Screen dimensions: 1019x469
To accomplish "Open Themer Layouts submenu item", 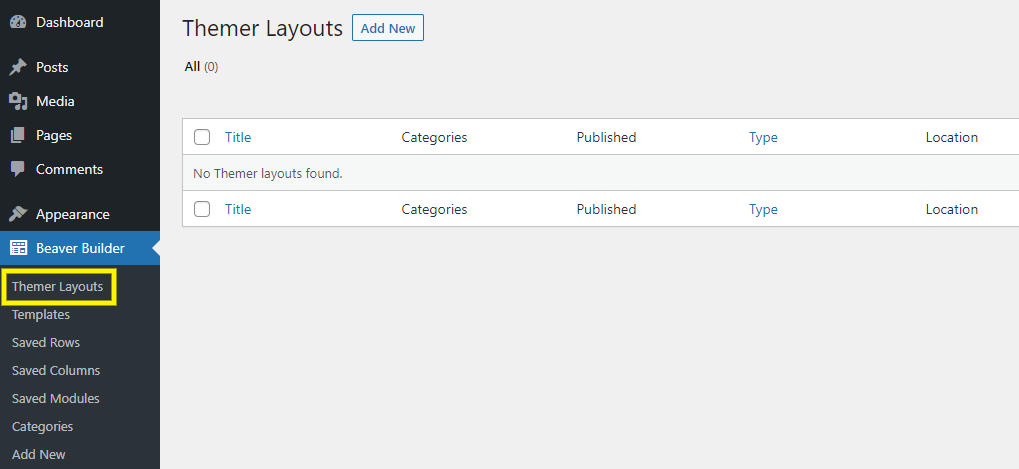I will (x=57, y=286).
